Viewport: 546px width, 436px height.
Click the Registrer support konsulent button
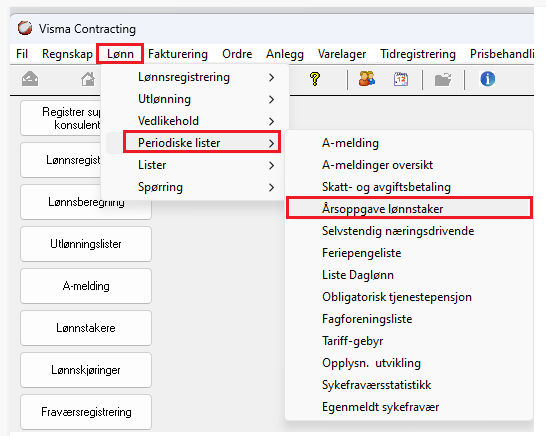tap(61, 118)
